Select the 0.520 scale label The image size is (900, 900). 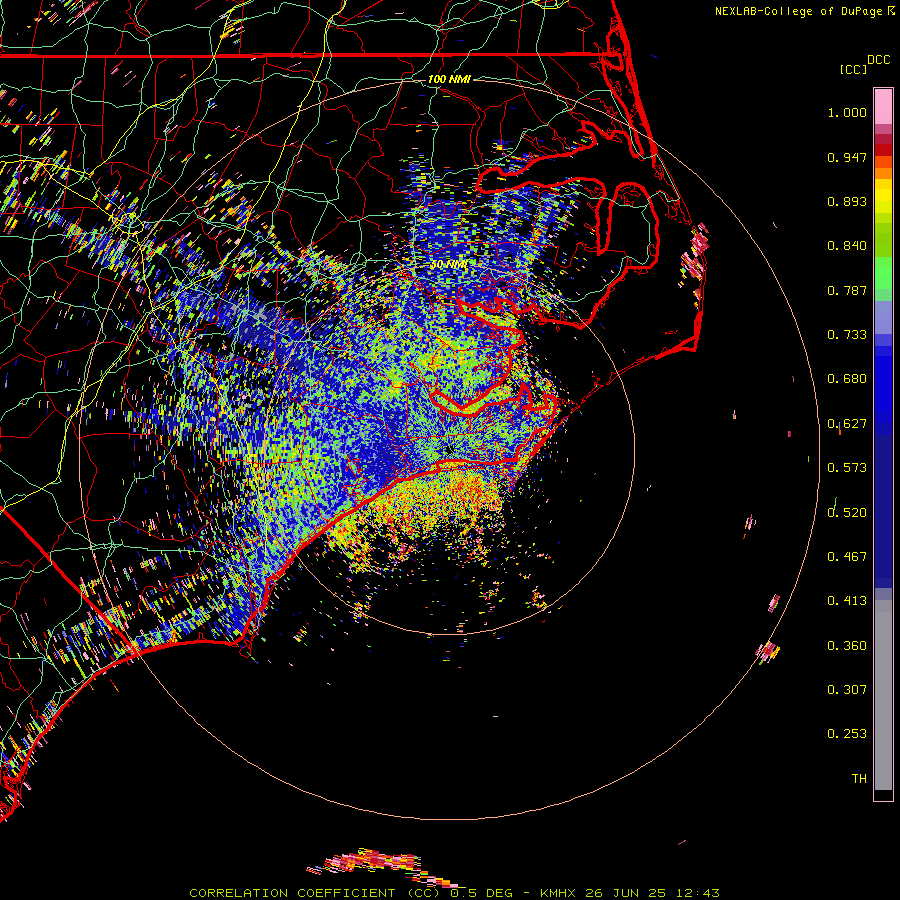point(847,513)
